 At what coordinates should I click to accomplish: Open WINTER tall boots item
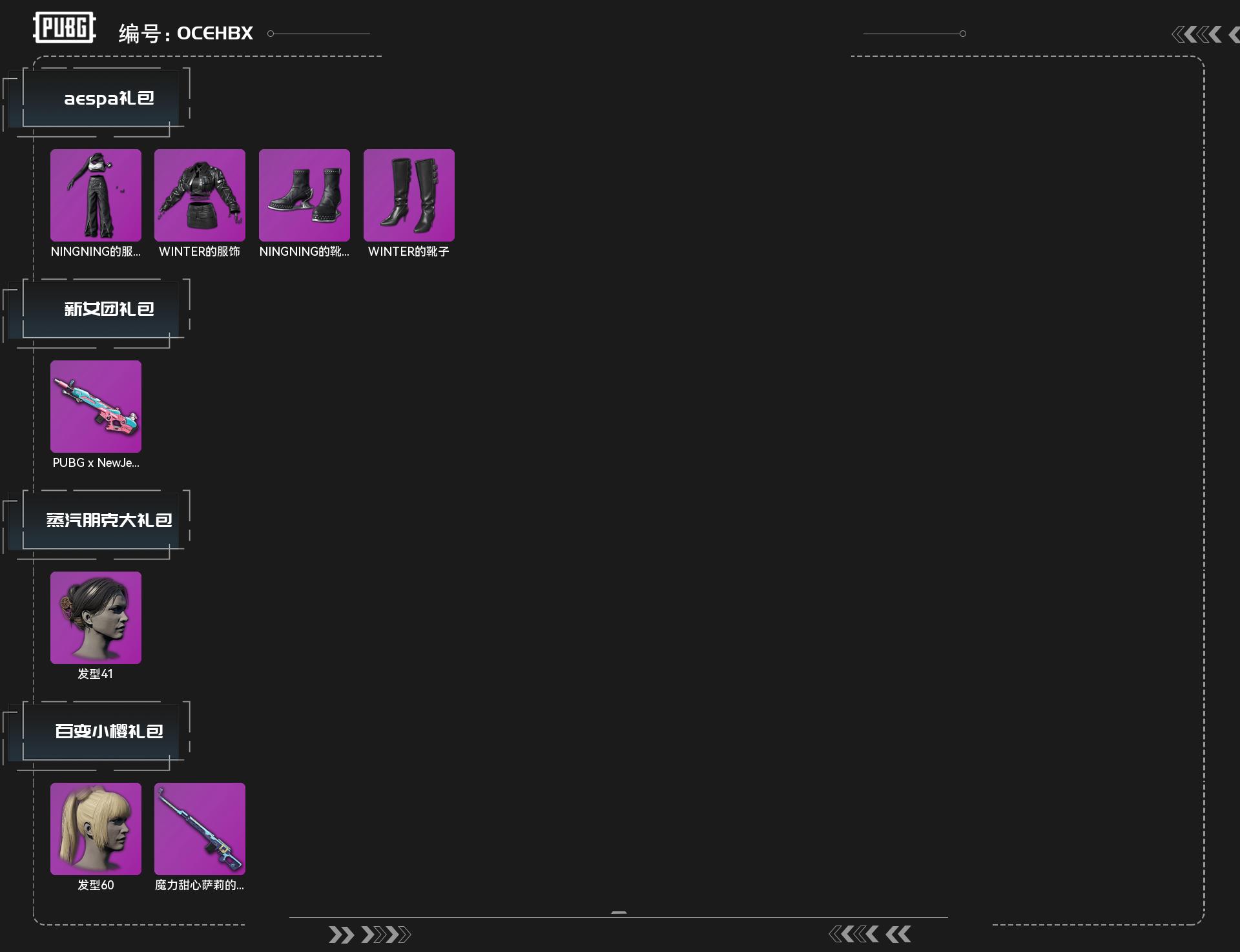[x=409, y=195]
